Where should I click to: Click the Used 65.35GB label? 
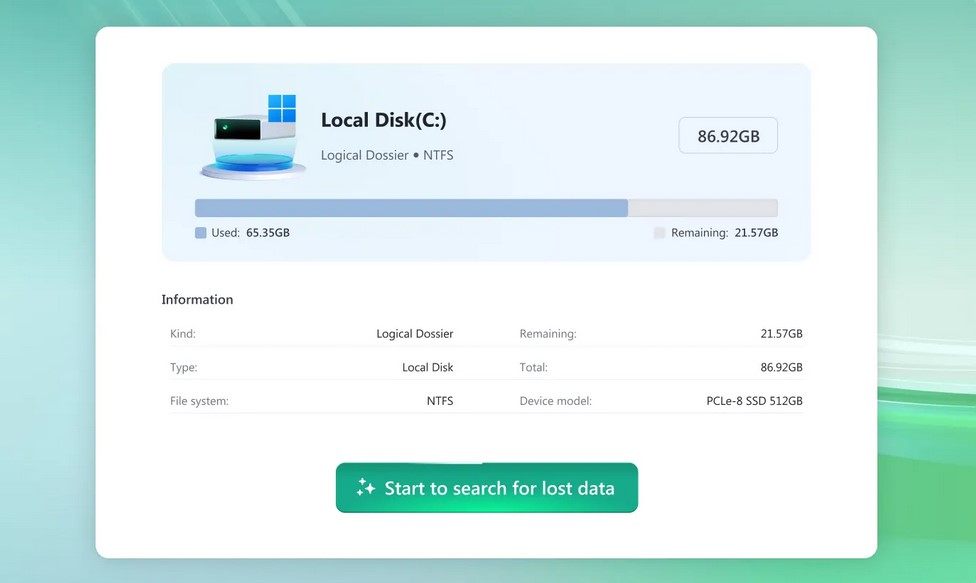tap(250, 233)
